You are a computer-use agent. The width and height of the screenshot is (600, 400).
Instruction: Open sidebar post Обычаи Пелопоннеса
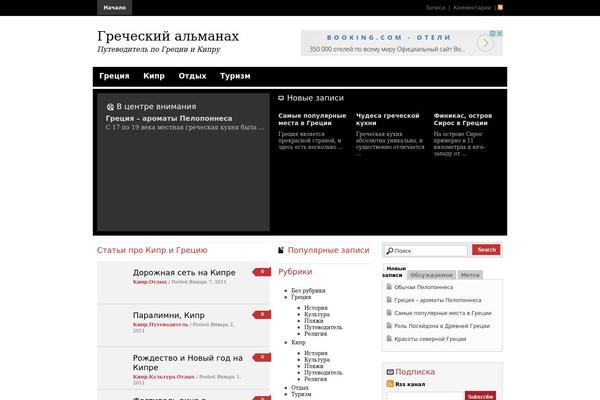tap(424, 287)
